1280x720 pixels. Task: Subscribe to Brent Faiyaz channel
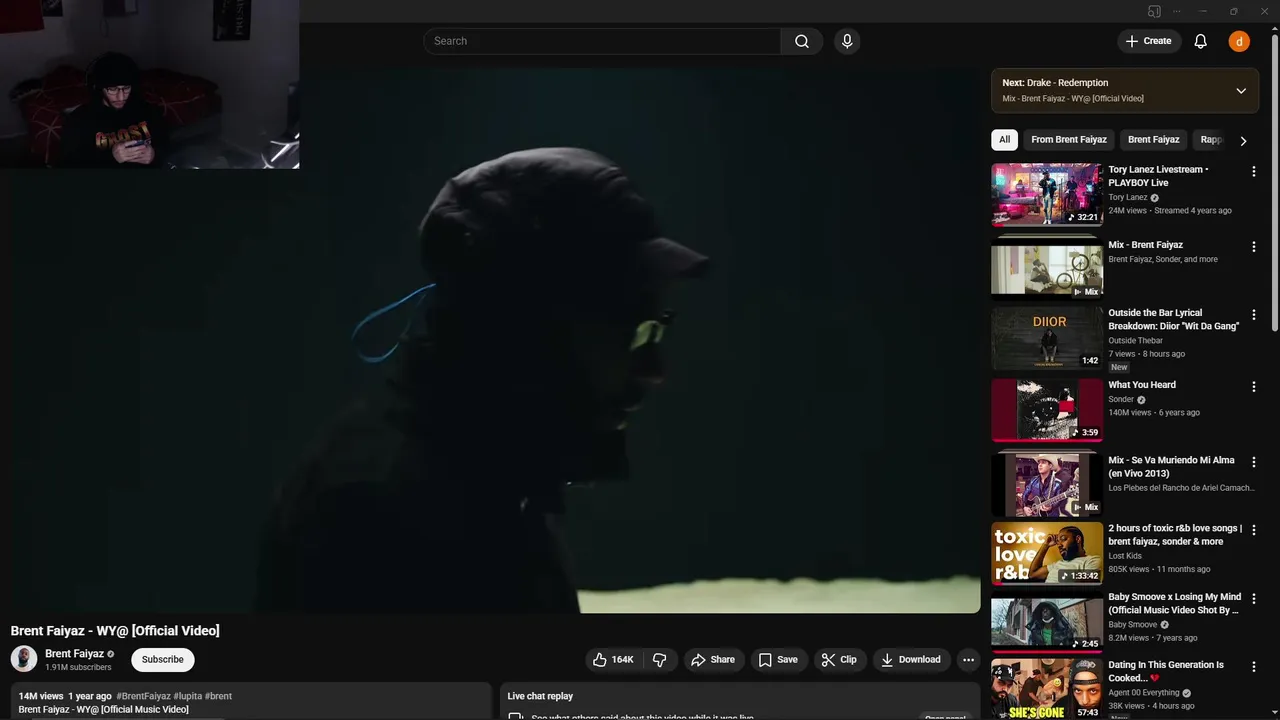162,659
